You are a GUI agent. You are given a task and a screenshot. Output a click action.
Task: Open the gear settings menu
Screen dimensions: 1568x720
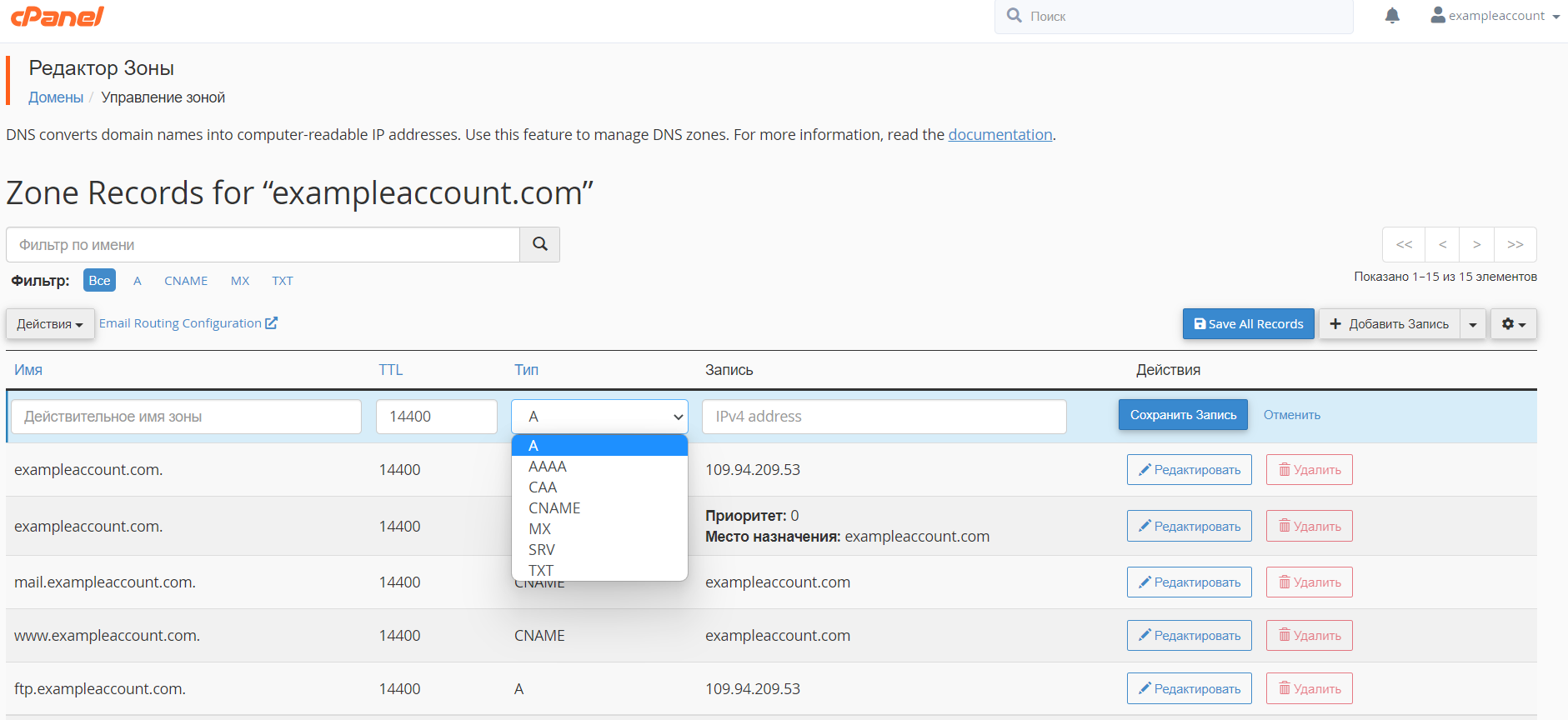point(1513,324)
